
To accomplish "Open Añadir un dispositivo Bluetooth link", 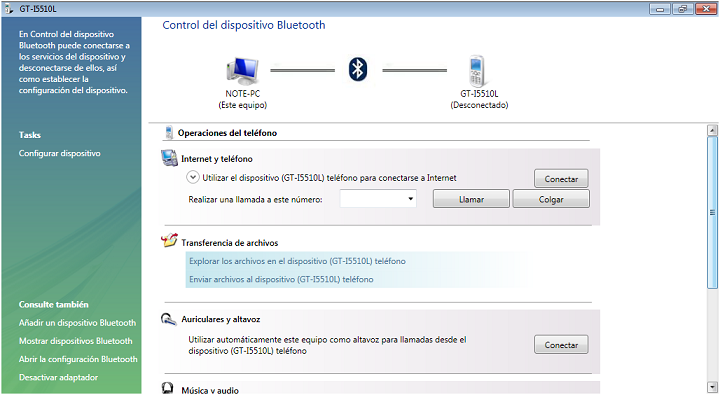I will 77,323.
